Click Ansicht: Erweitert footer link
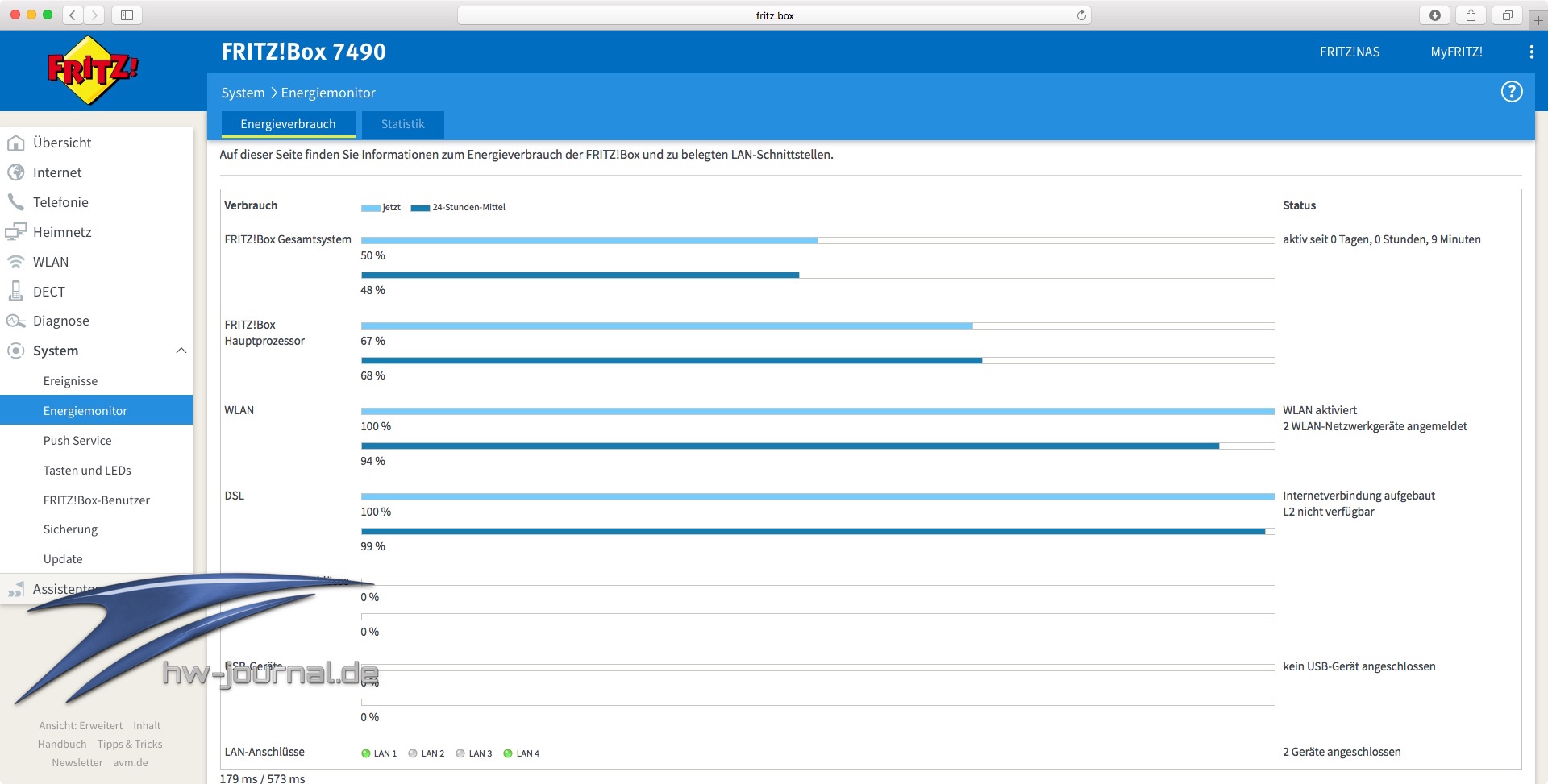 click(81, 726)
